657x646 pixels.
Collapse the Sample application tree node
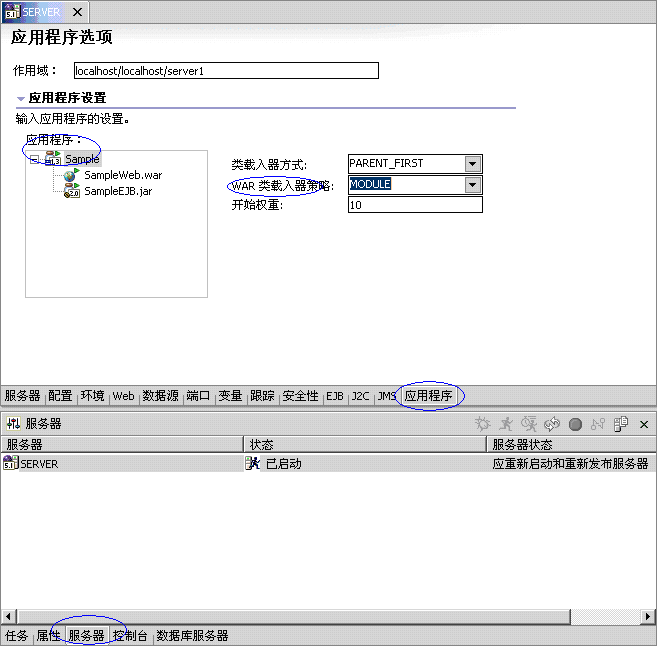coord(34,159)
